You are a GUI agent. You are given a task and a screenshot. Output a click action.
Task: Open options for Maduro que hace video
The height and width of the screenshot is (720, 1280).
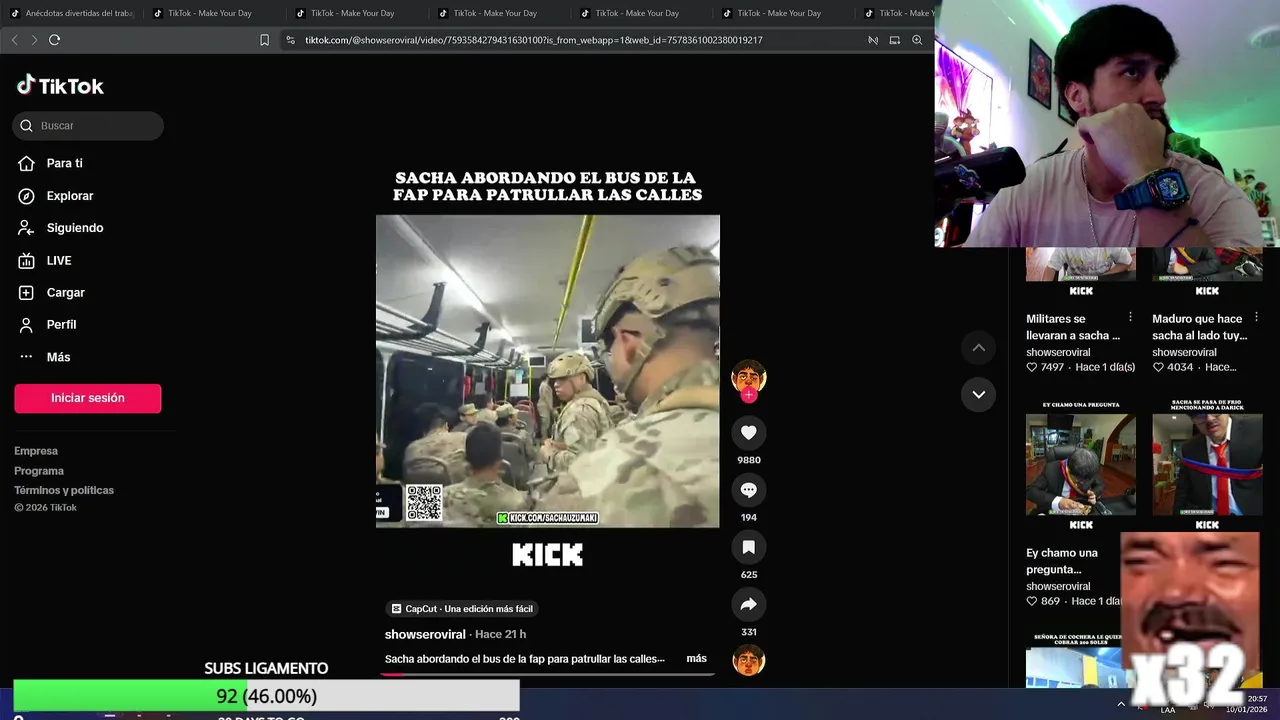click(1256, 317)
